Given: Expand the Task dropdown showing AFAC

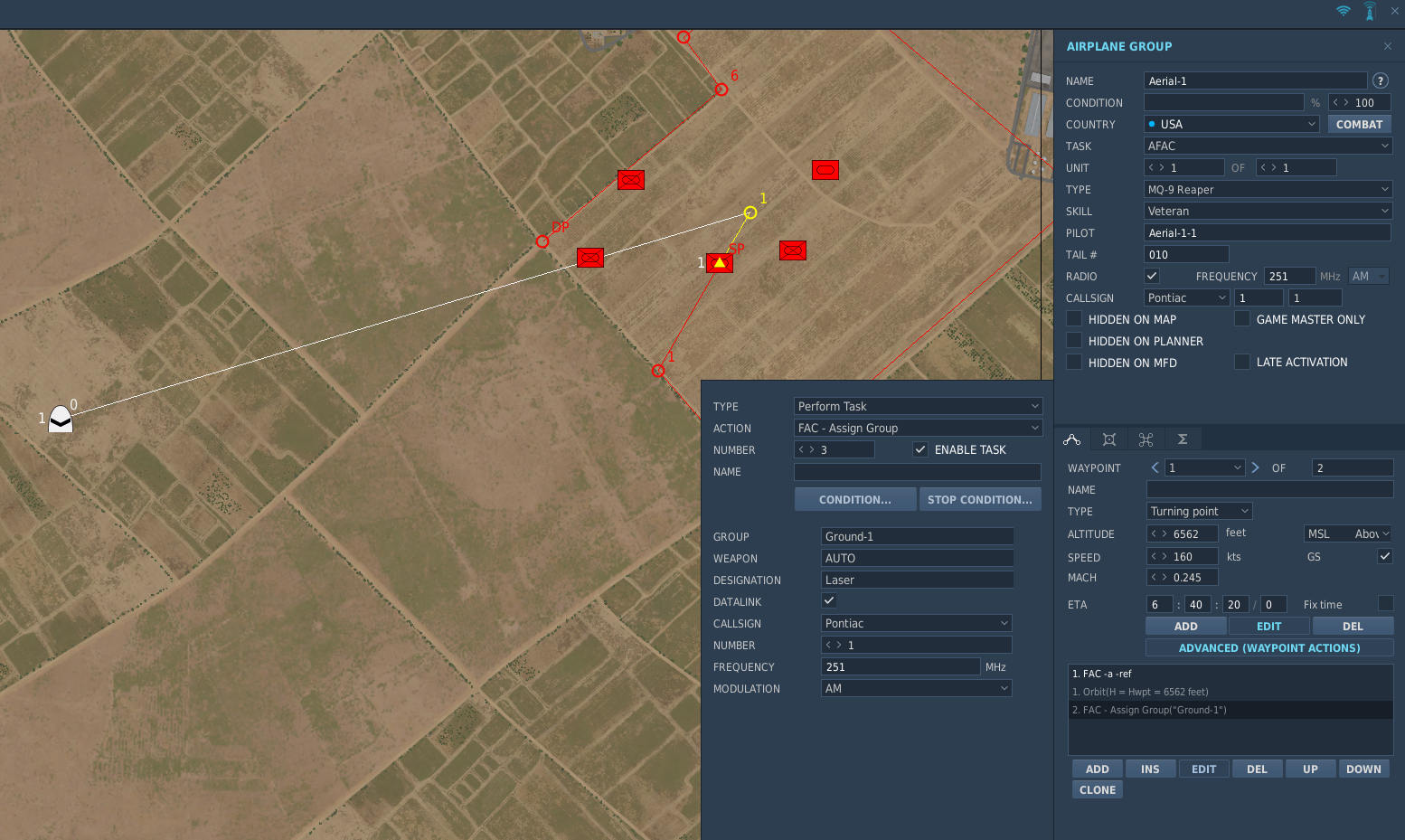Looking at the screenshot, I should pos(1268,146).
